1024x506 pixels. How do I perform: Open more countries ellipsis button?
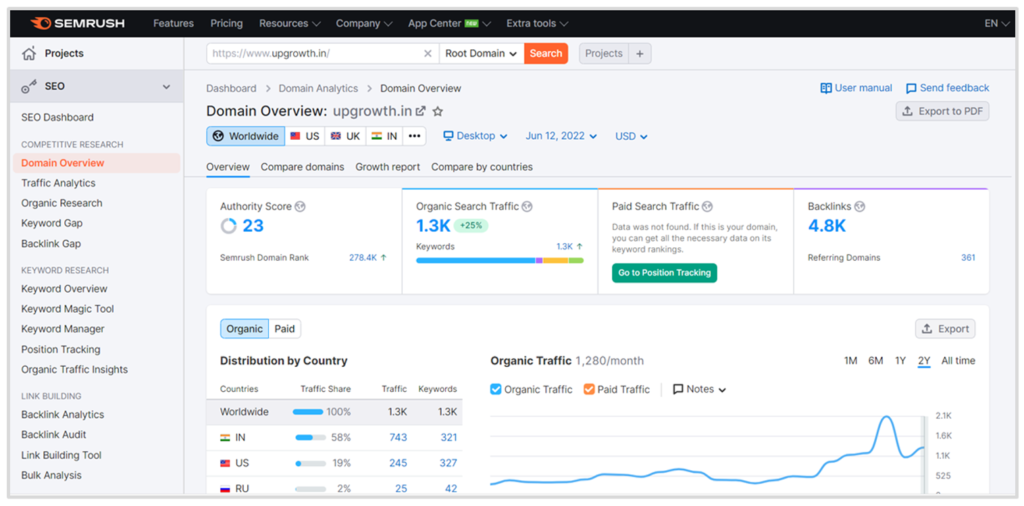pos(414,136)
